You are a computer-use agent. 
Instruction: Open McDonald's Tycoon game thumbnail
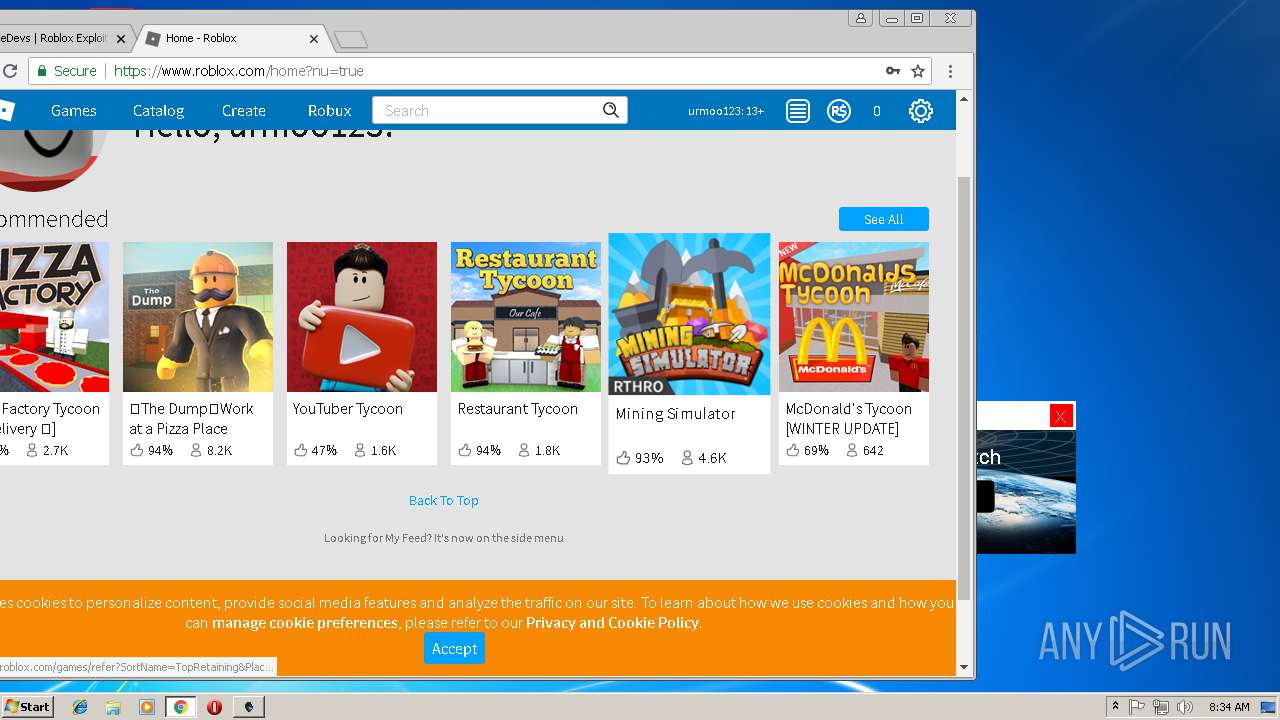click(x=854, y=317)
